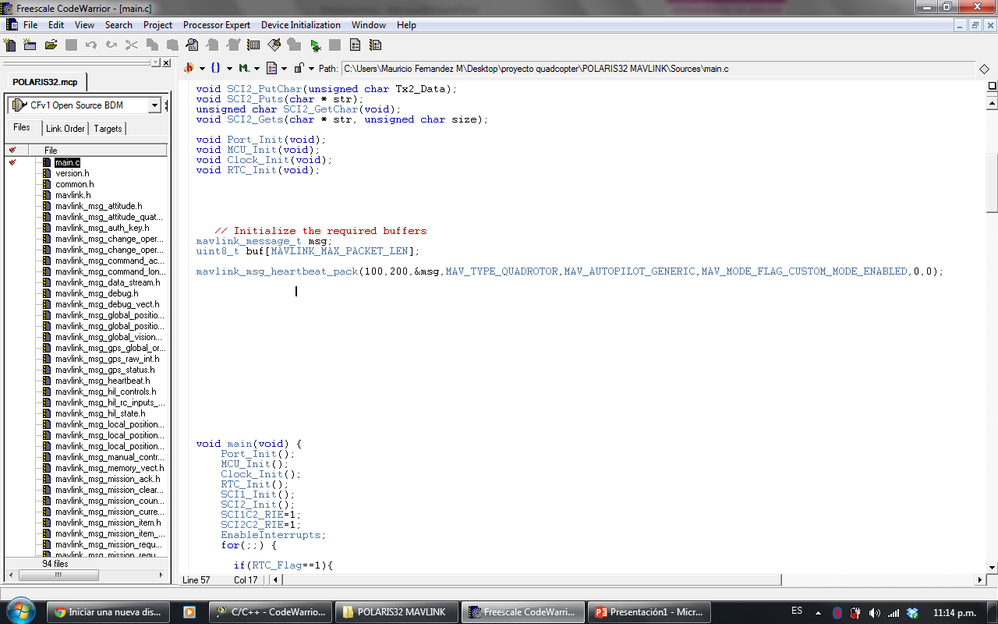Click the Redo toolbar icon
Screen dimensions: 998x624
click(x=112, y=44)
